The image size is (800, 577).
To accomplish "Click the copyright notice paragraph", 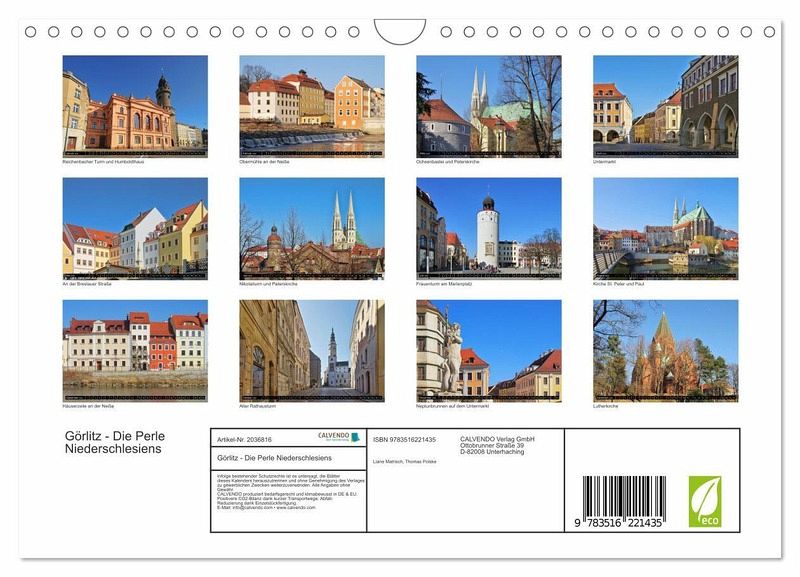I will click(x=290, y=492).
